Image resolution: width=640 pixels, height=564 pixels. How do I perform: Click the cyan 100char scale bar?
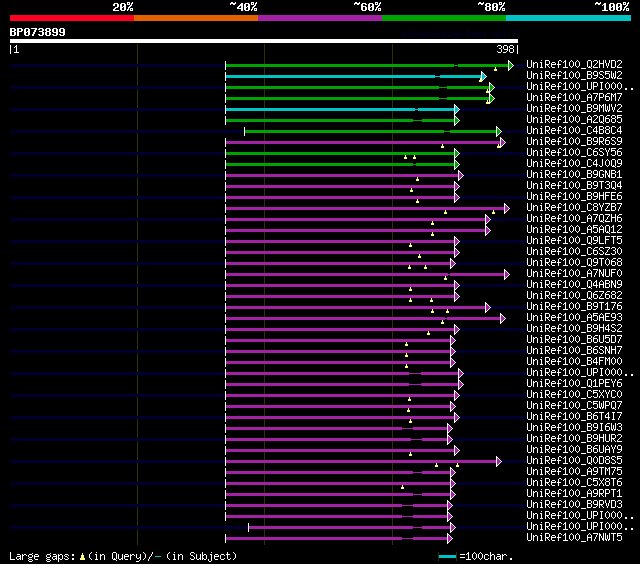pos(447,556)
